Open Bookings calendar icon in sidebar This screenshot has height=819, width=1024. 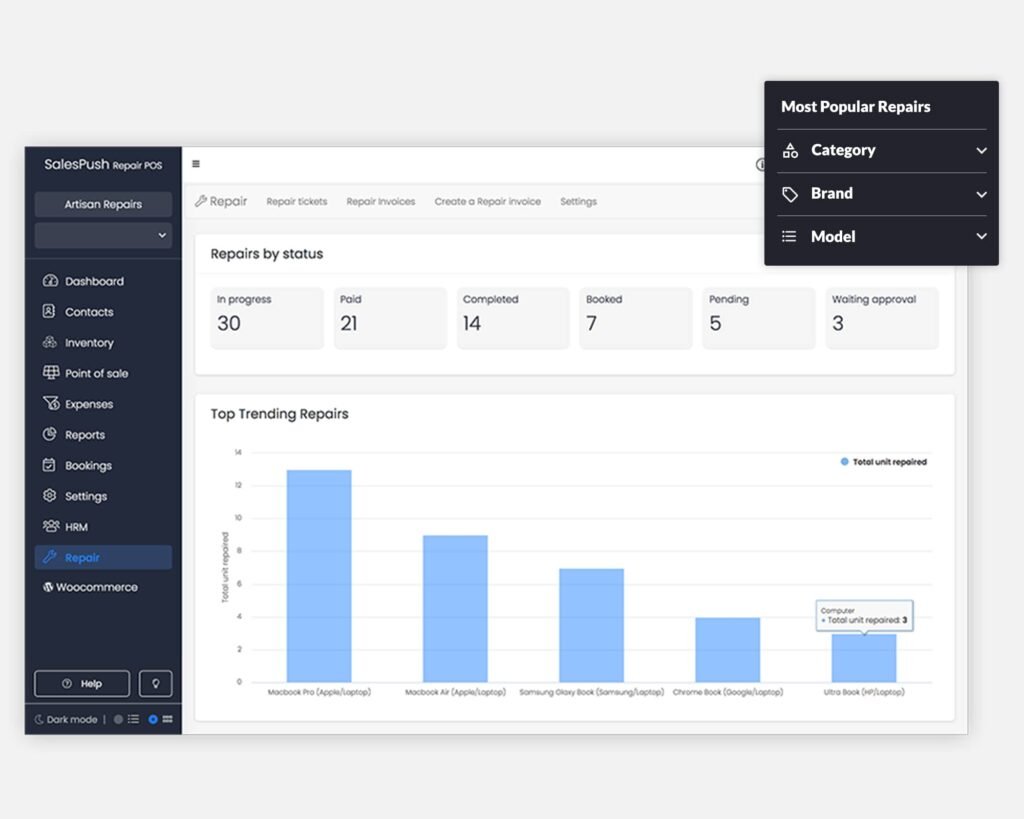point(50,465)
